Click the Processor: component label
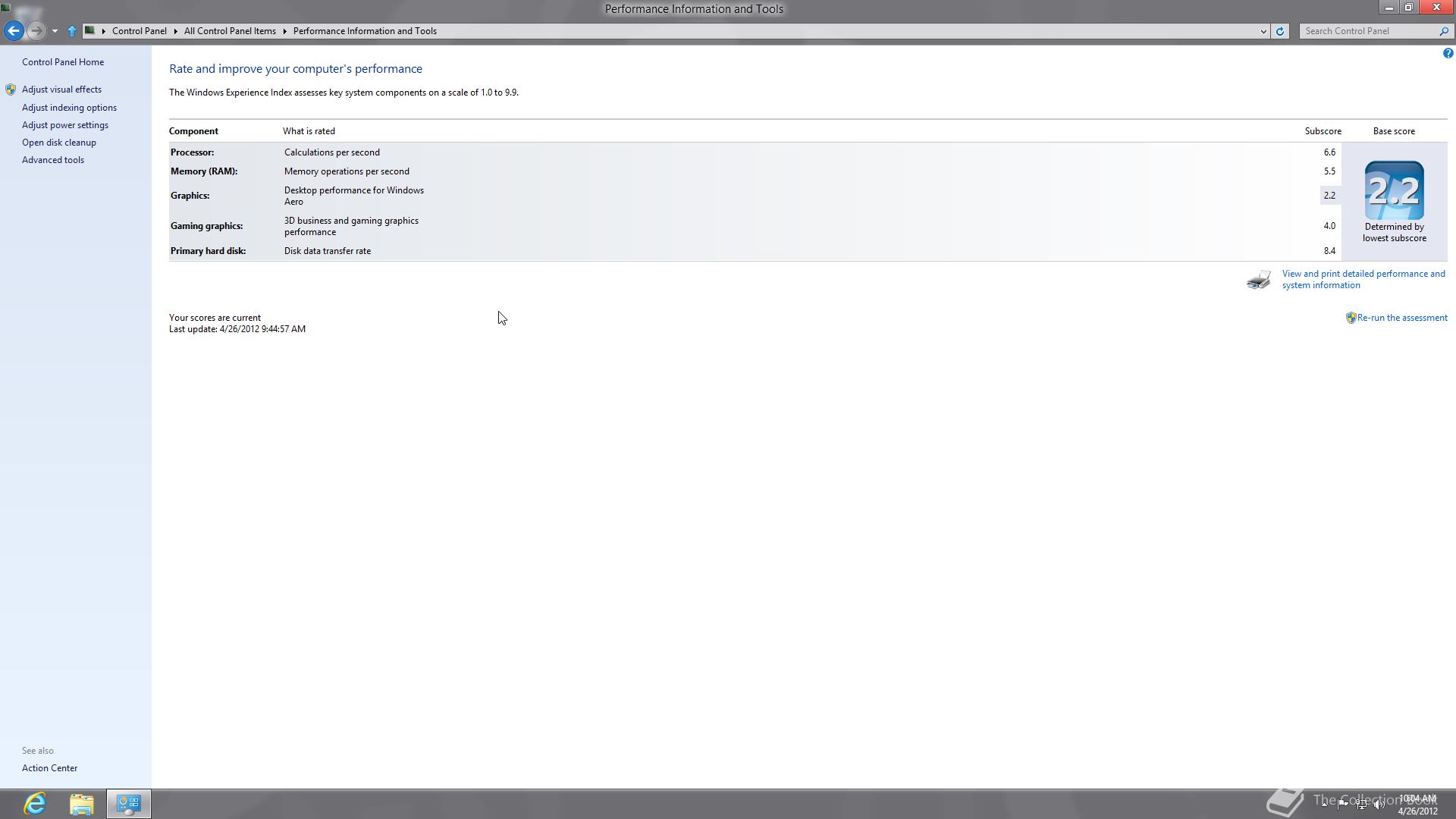The width and height of the screenshot is (1456, 819). point(193,152)
